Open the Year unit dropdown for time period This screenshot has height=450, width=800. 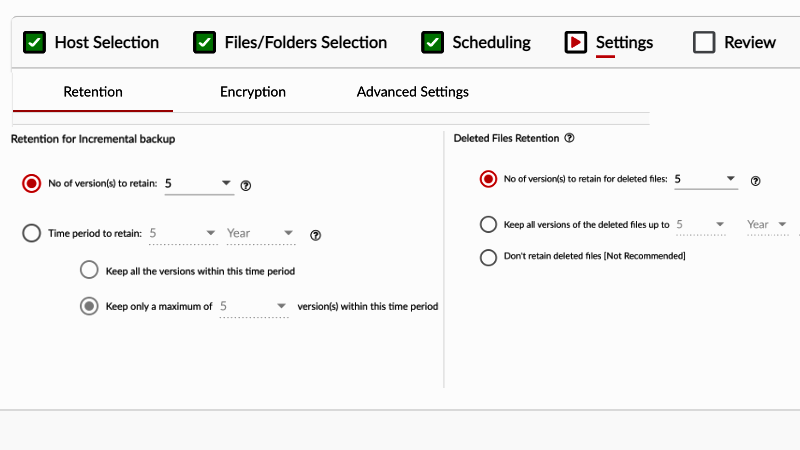pyautogui.click(x=261, y=234)
